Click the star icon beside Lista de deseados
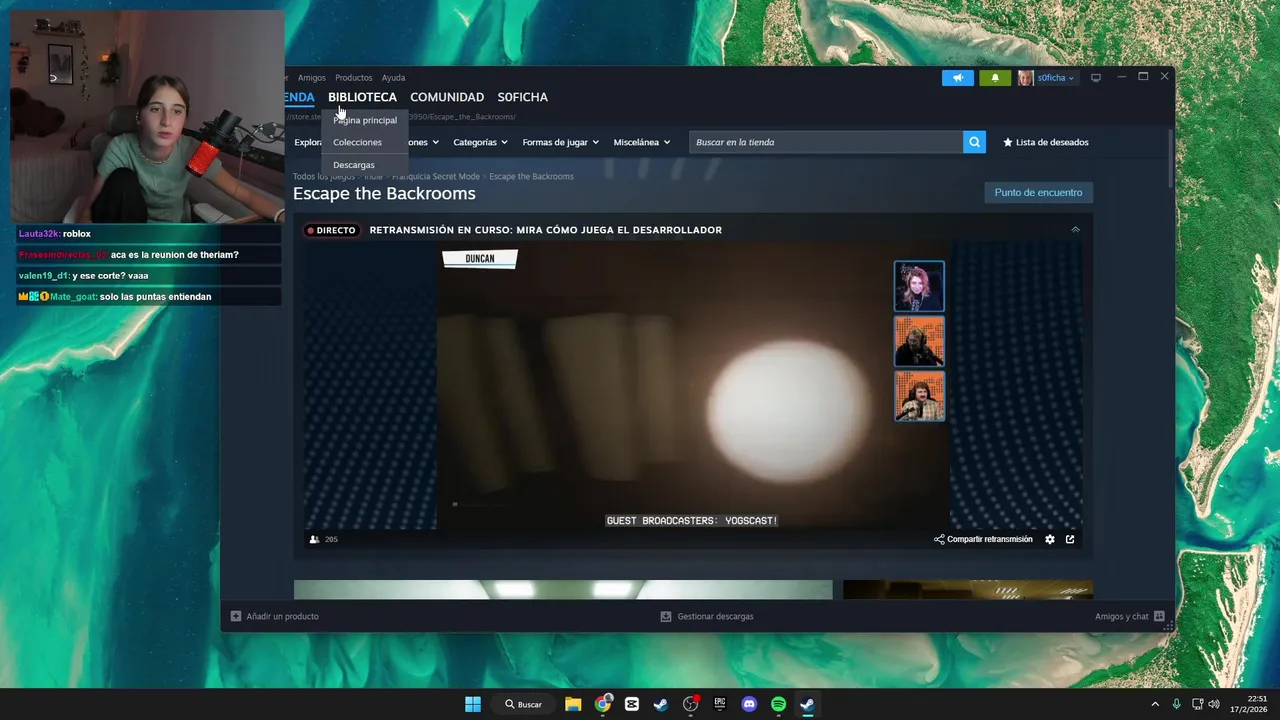The height and width of the screenshot is (720, 1280). (x=1008, y=142)
